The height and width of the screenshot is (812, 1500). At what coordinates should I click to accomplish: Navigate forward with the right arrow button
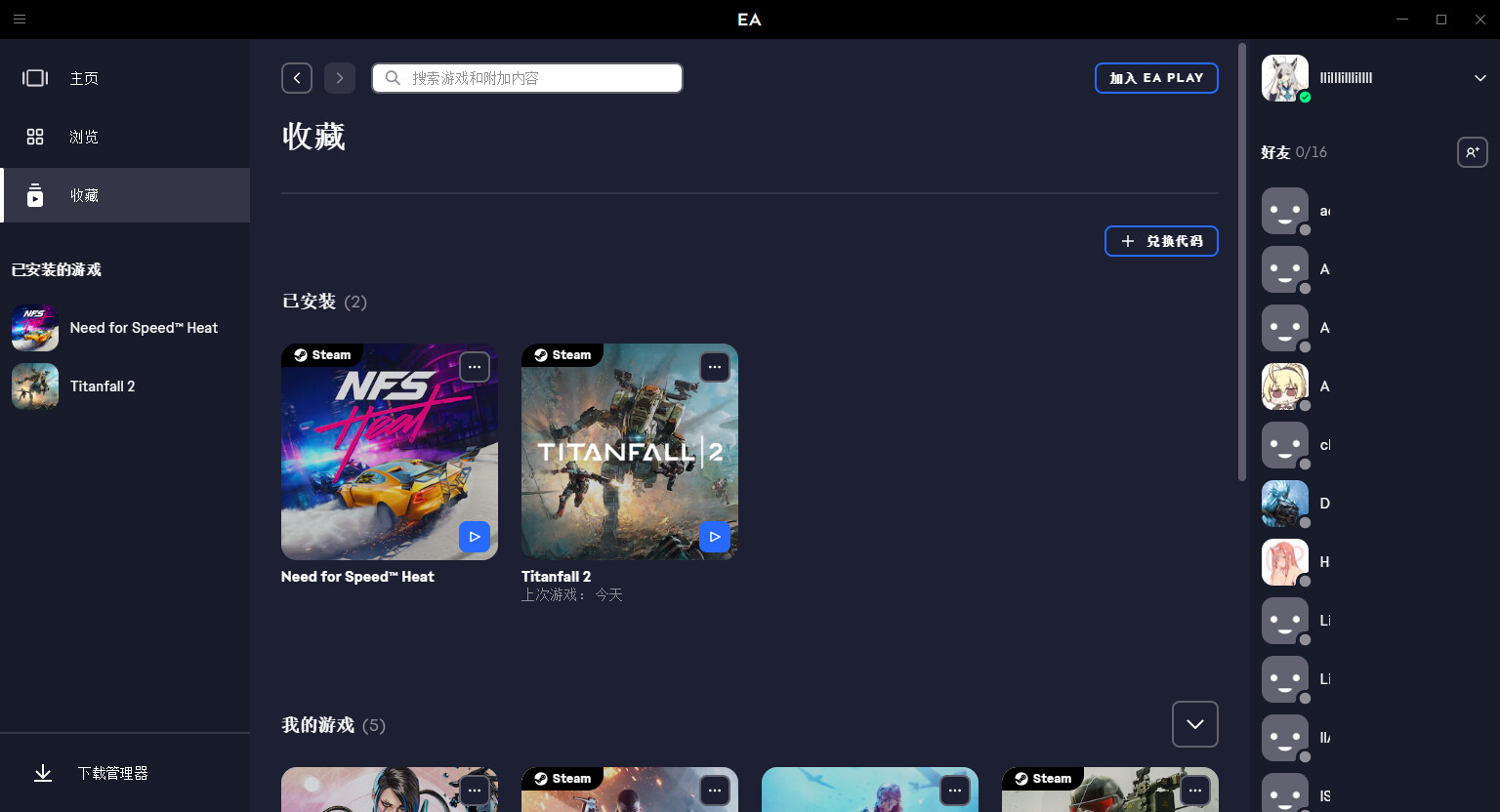(340, 78)
